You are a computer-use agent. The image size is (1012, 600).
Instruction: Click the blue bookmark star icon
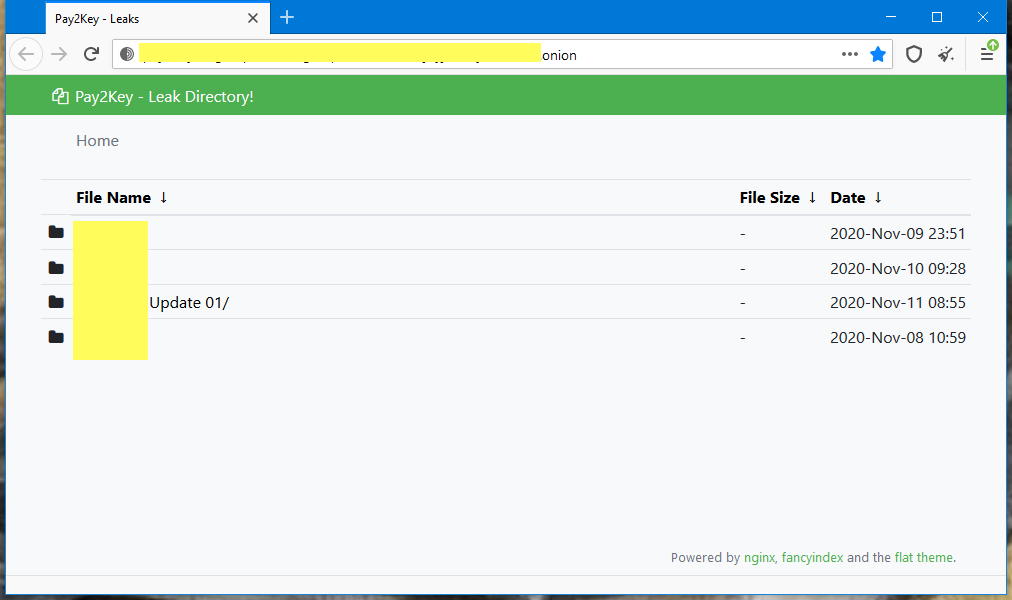(x=878, y=54)
